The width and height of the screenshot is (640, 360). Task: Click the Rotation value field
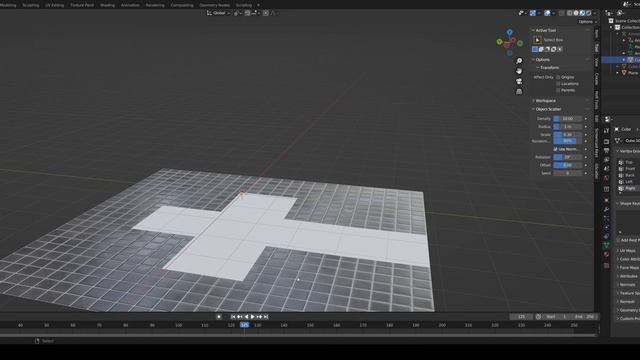point(567,157)
